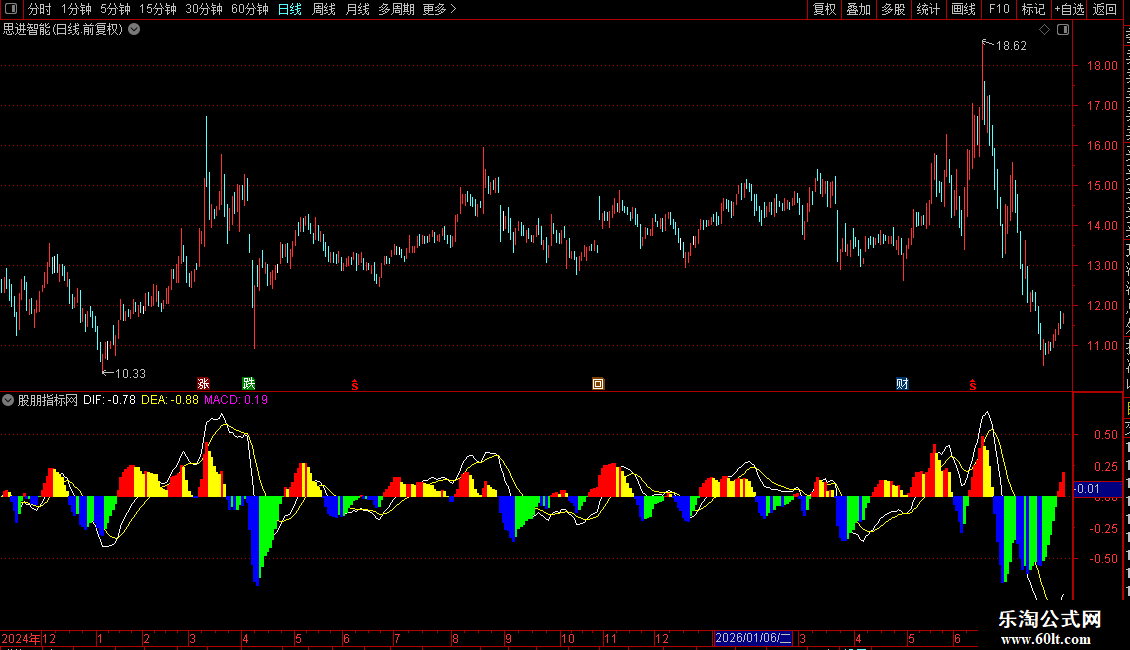This screenshot has width=1130, height=650.
Task: Click the 回 buyback event marker
Action: pos(598,384)
